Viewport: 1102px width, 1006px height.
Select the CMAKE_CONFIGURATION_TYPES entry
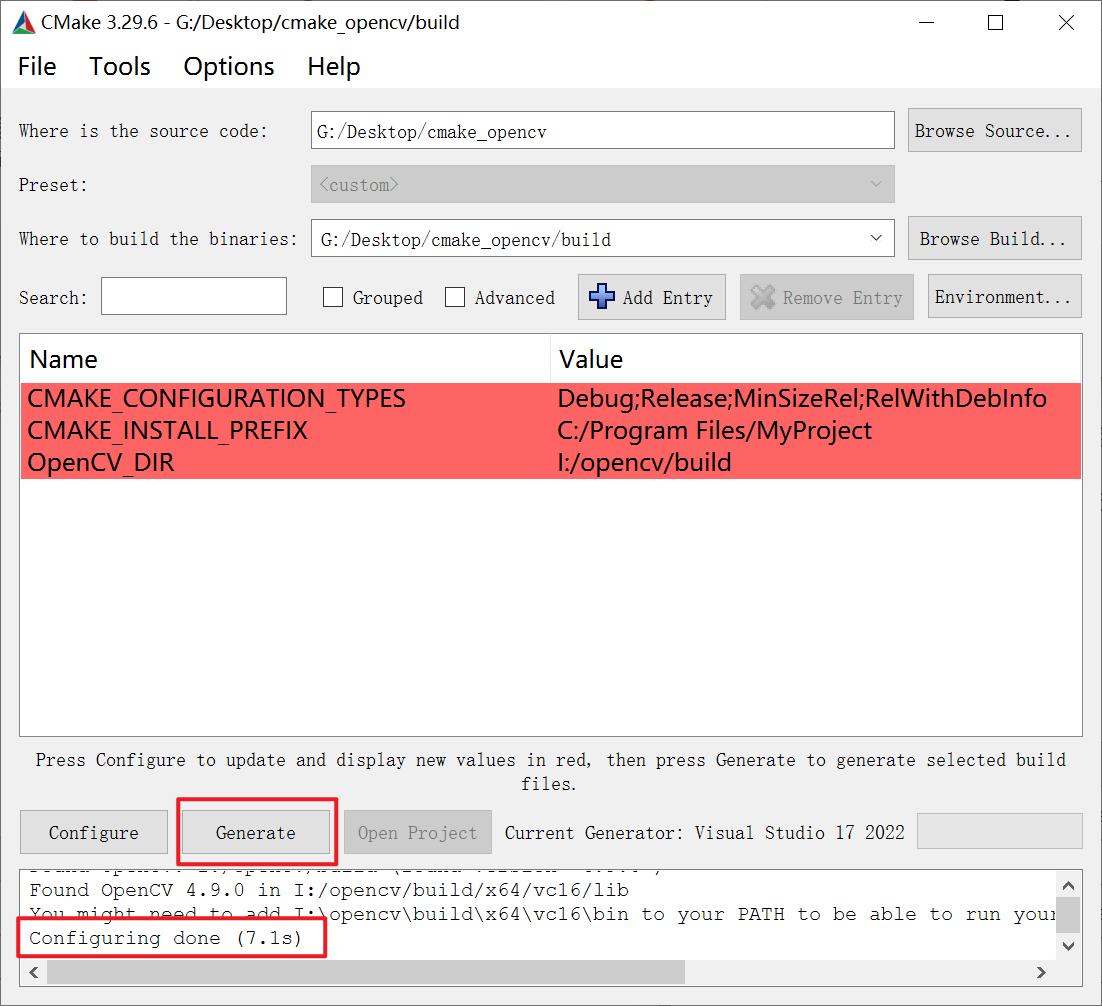[x=216, y=399]
